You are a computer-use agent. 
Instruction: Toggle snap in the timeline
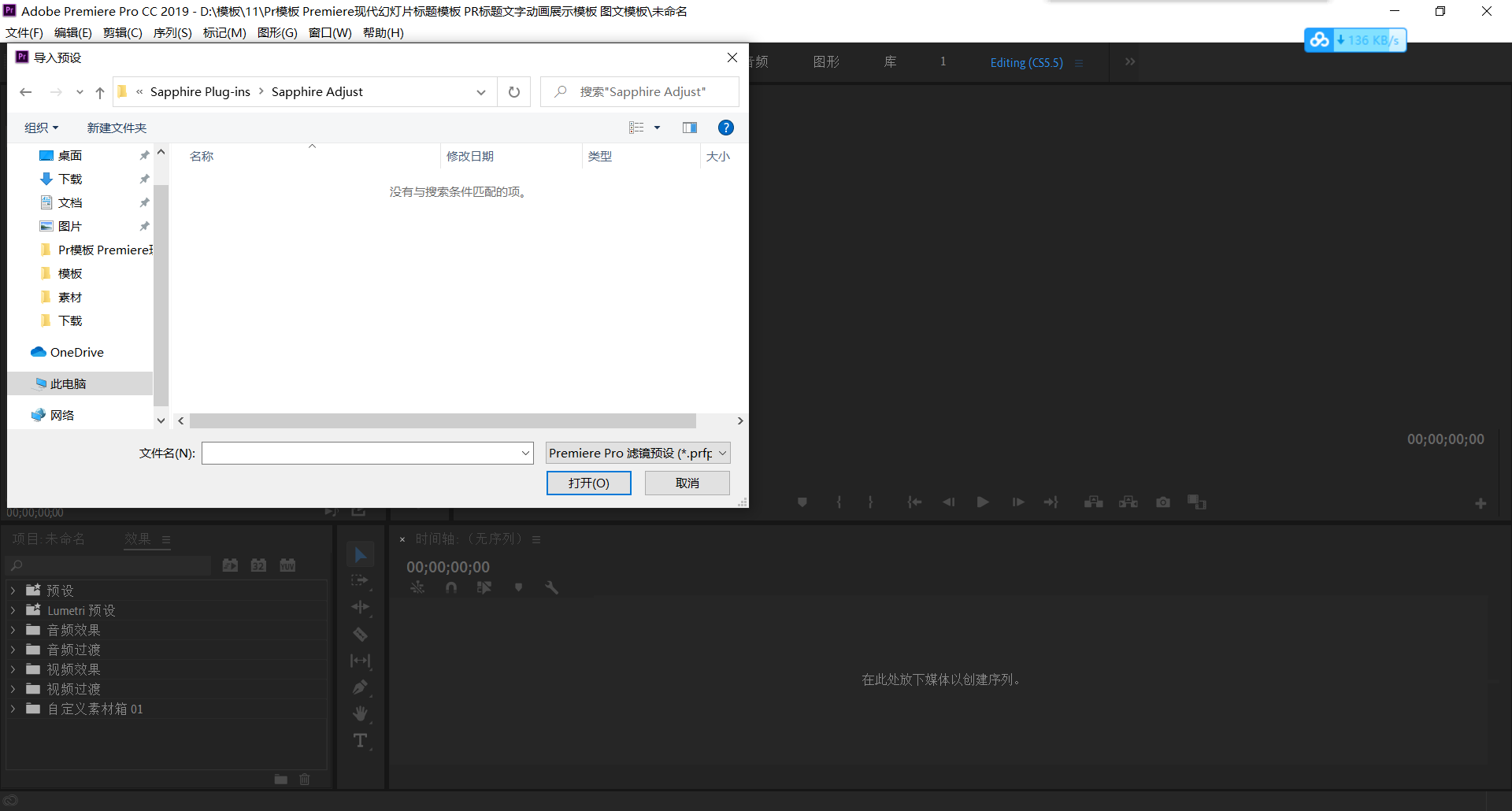coord(451,587)
